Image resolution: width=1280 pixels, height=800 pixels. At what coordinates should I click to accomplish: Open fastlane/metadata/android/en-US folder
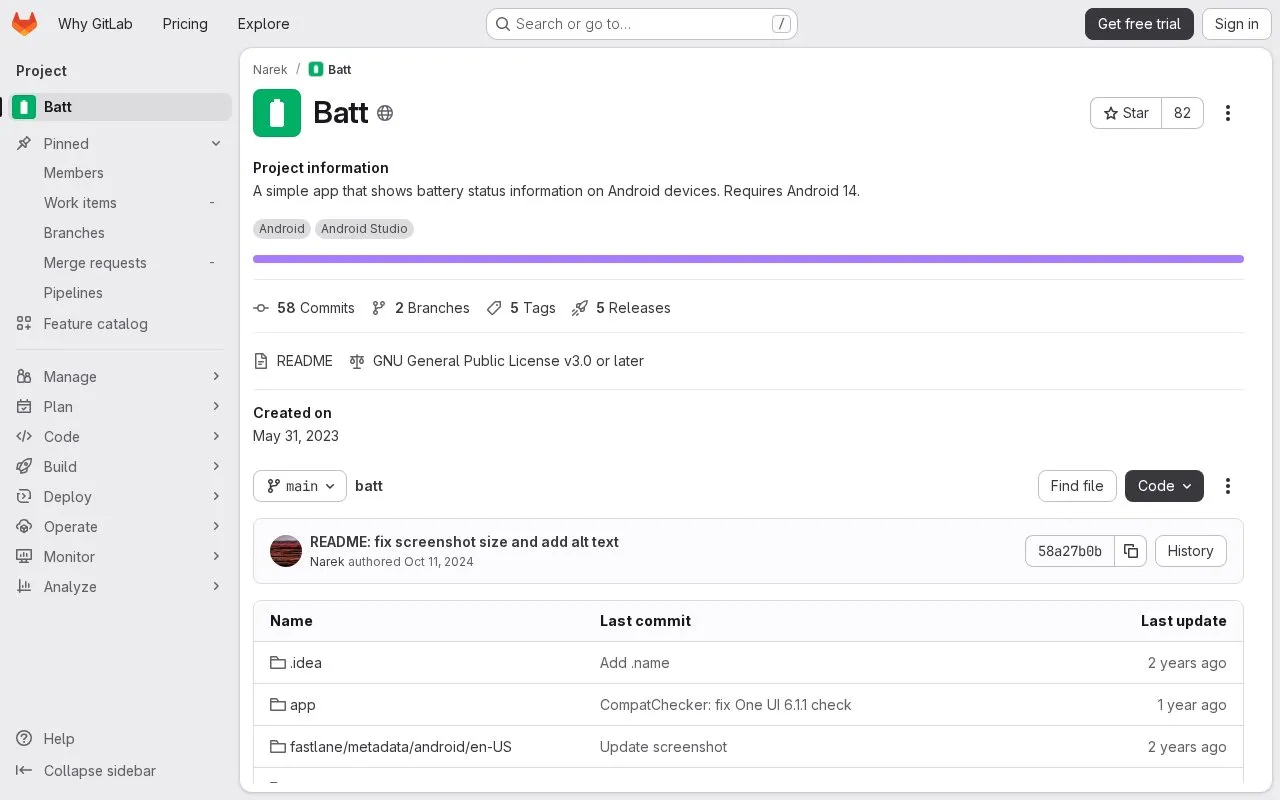coord(391,747)
